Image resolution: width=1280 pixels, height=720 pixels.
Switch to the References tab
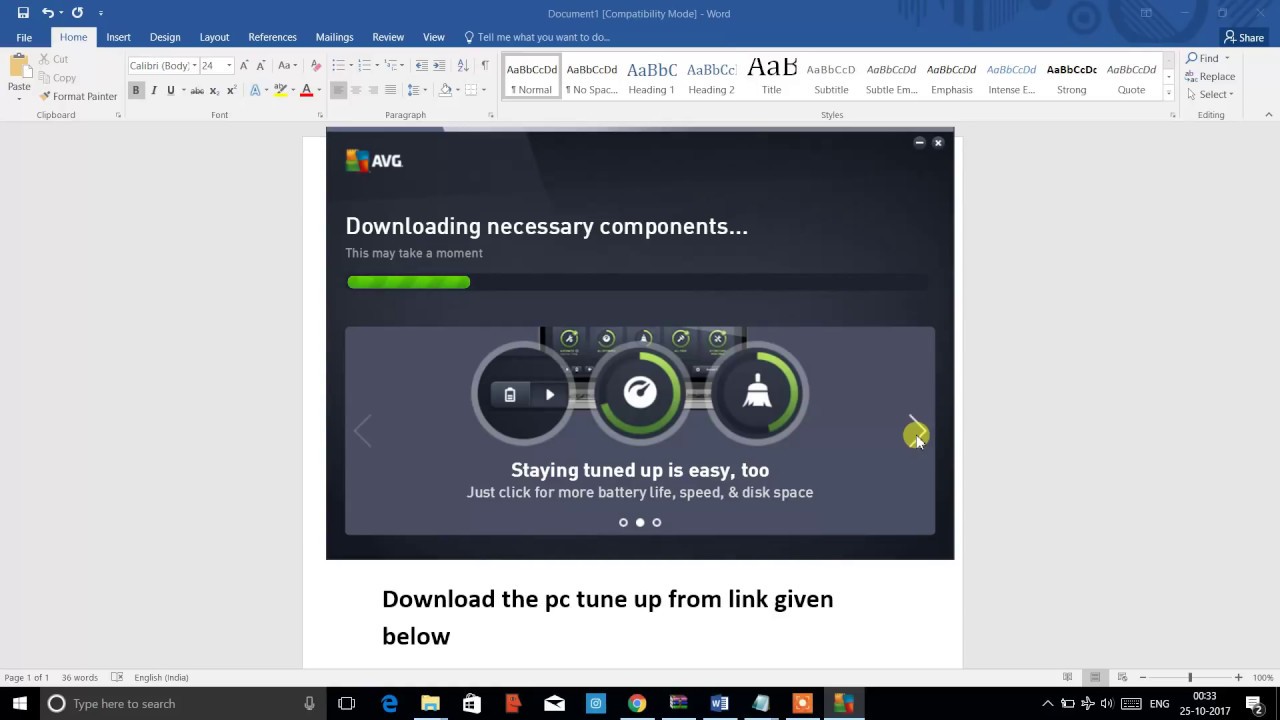[272, 37]
